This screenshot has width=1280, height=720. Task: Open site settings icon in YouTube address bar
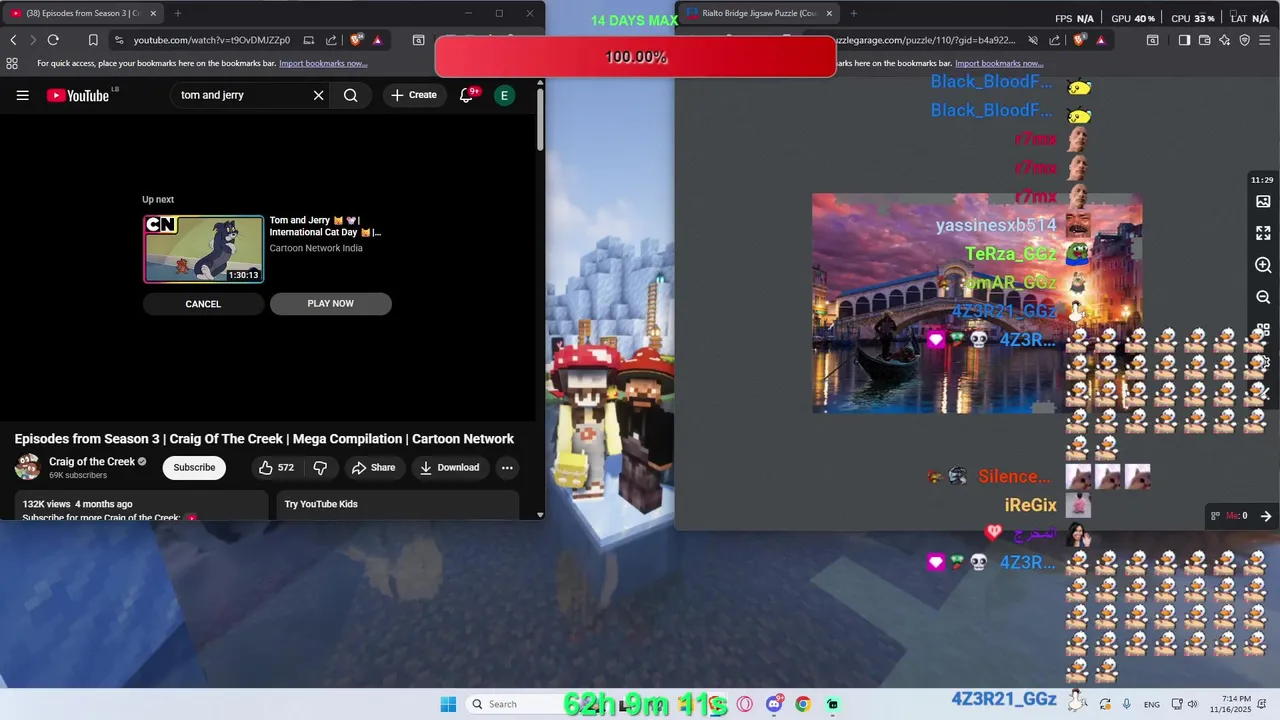119,40
